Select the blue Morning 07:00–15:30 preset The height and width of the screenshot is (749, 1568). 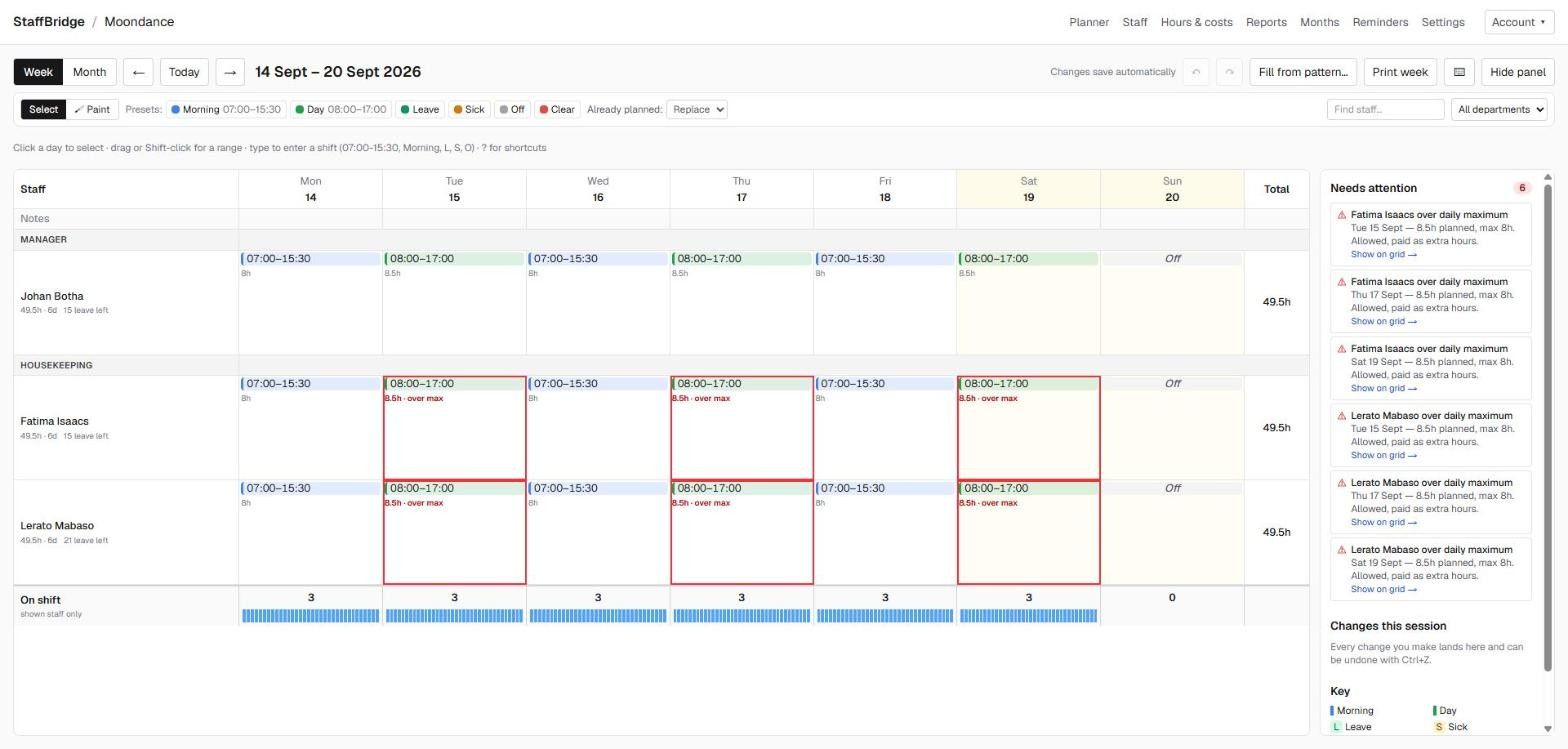click(226, 110)
